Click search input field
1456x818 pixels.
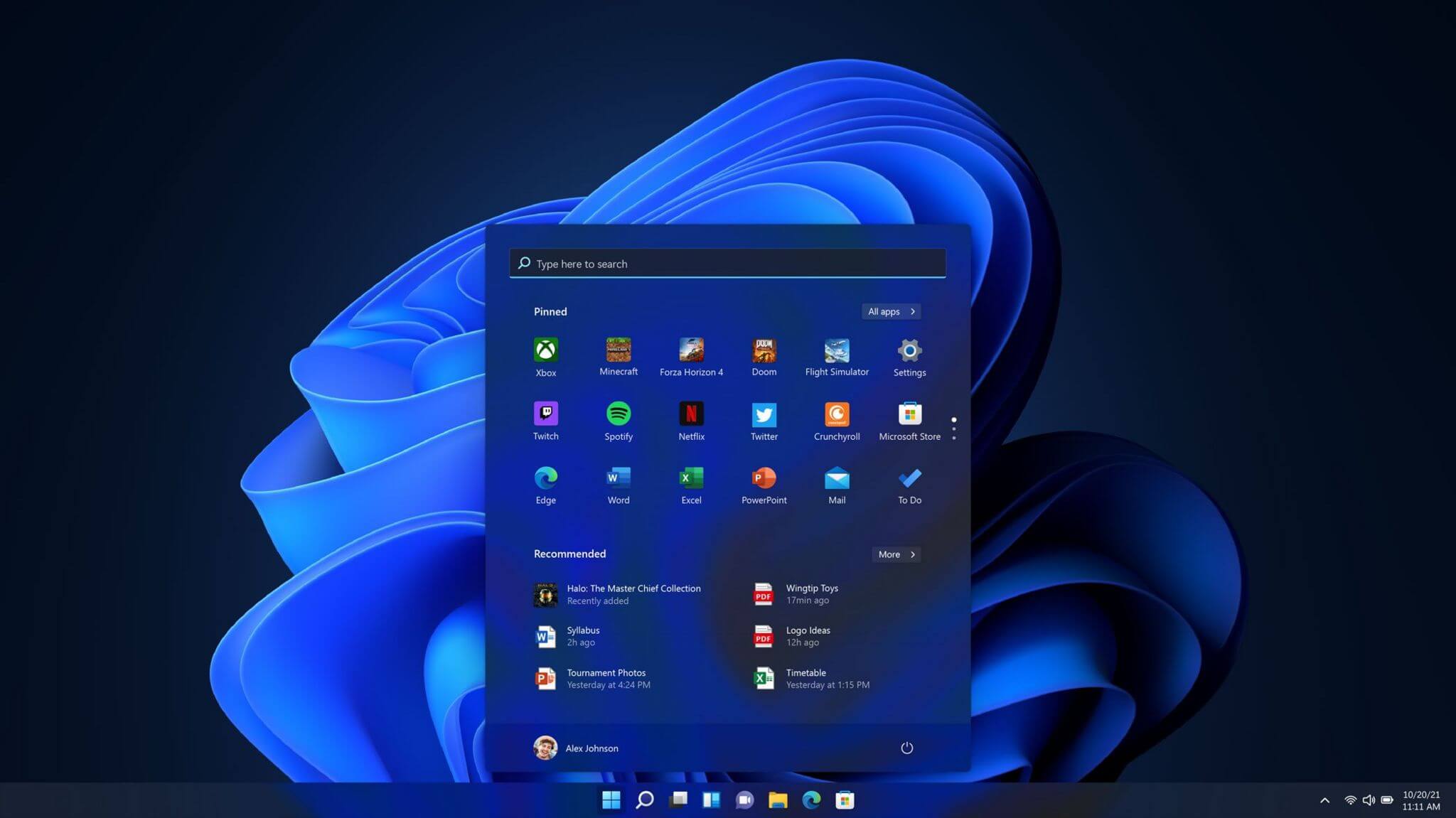pos(727,263)
